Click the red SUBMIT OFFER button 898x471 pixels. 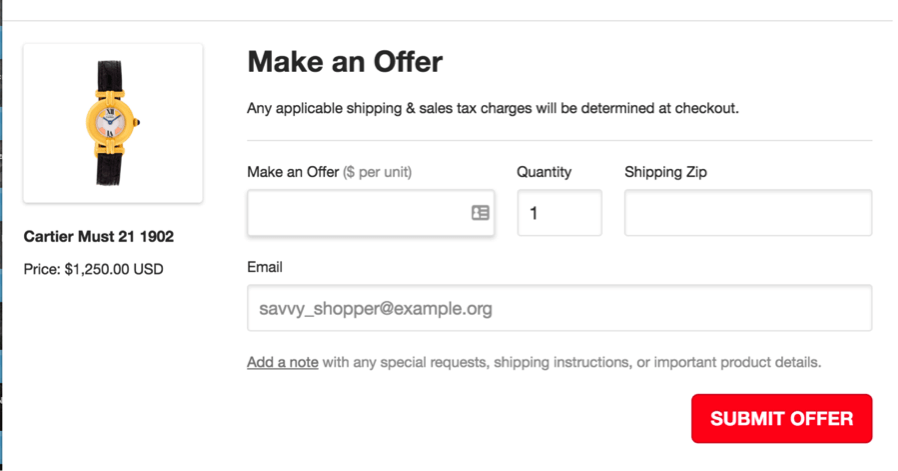[x=781, y=418]
